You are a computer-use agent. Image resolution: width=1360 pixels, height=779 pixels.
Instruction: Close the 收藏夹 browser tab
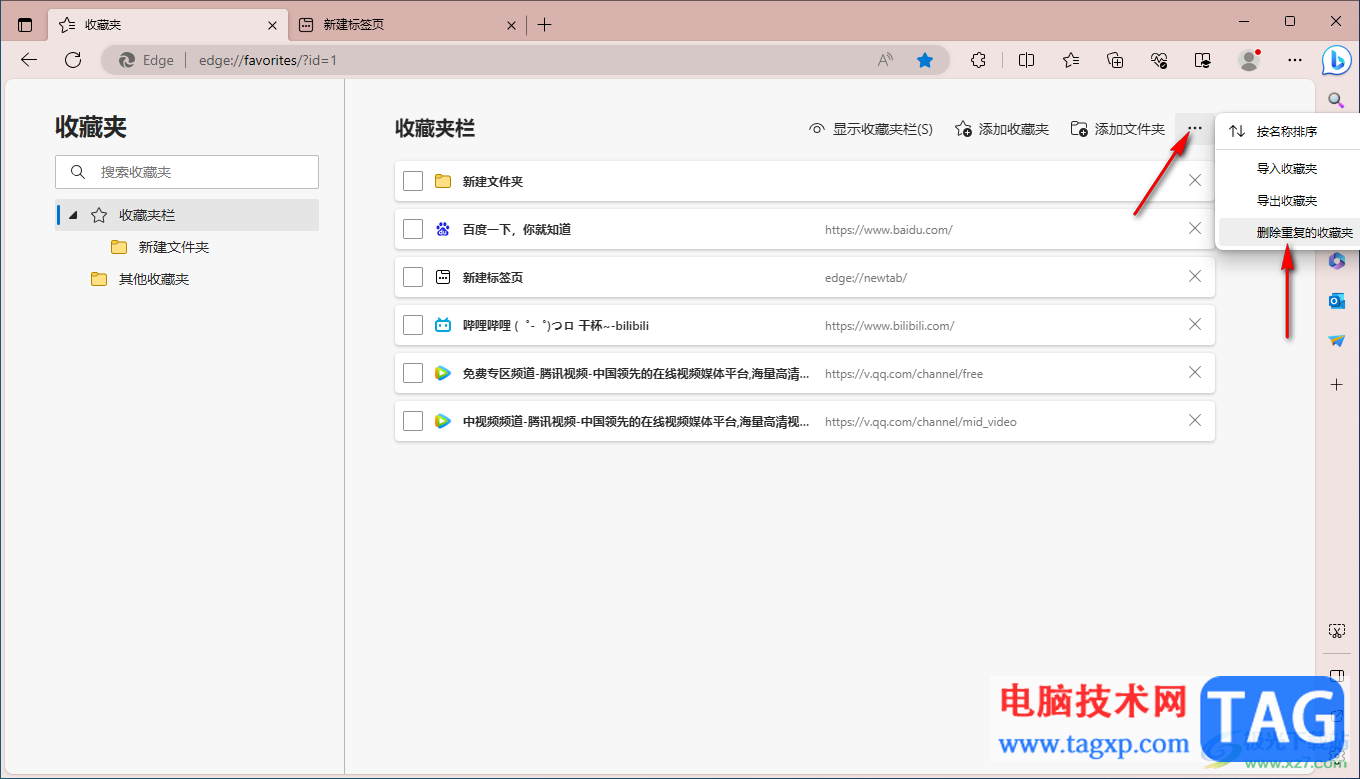[x=273, y=25]
